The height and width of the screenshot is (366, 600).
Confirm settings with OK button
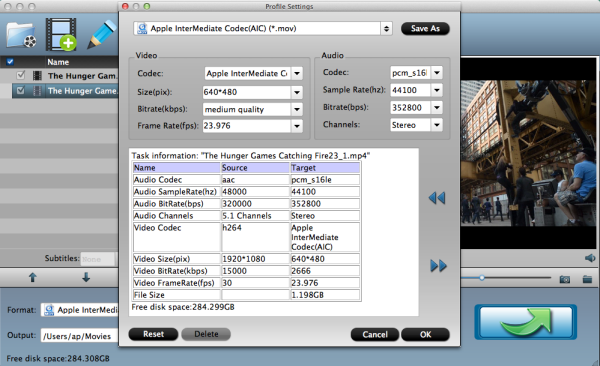click(426, 335)
